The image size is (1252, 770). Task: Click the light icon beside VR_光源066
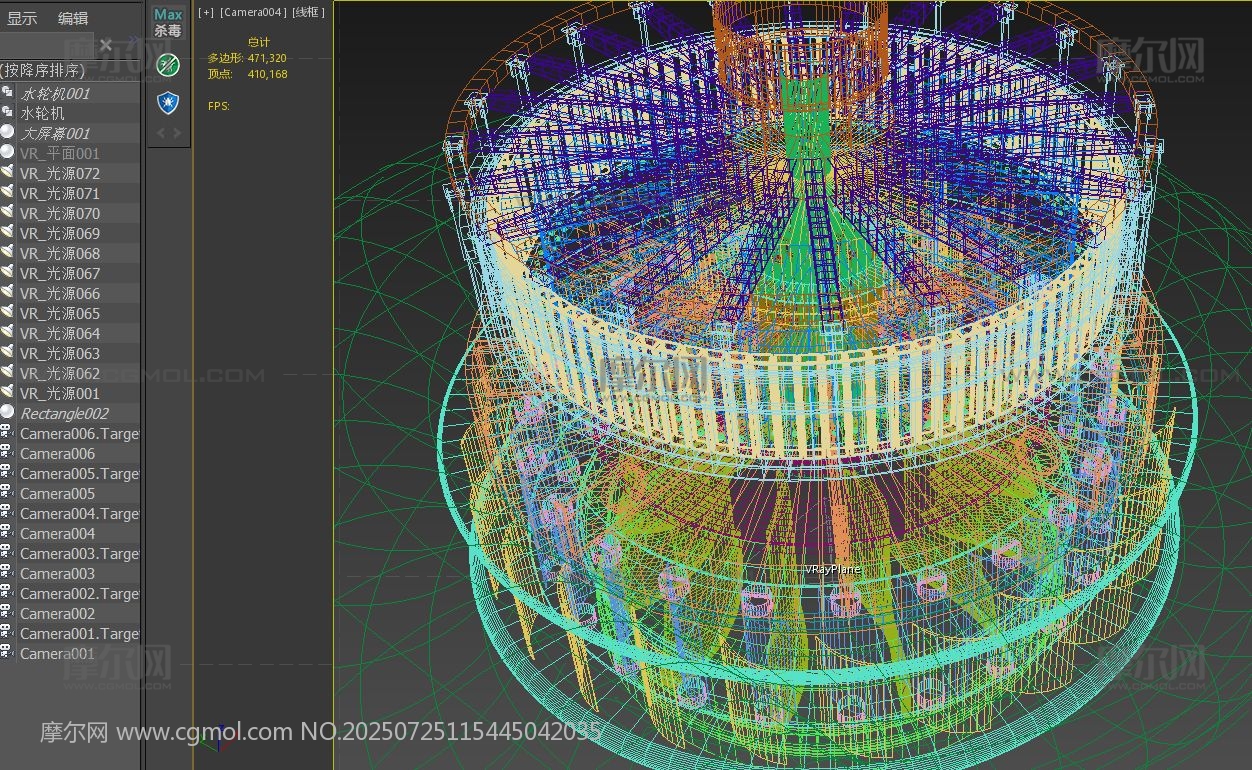pos(7,293)
